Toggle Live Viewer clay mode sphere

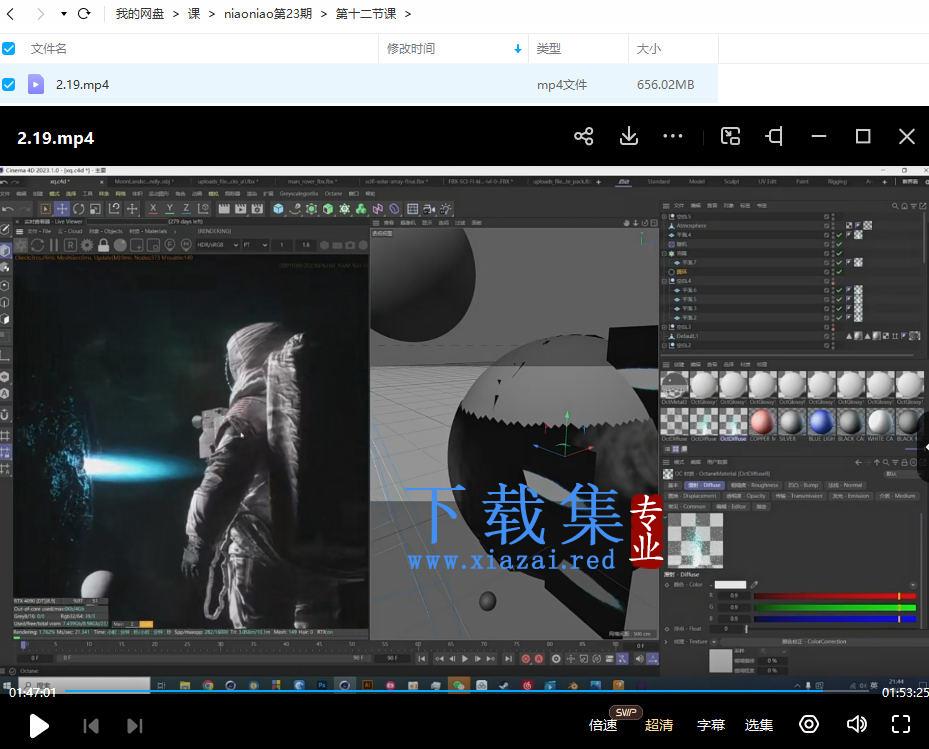pos(120,245)
